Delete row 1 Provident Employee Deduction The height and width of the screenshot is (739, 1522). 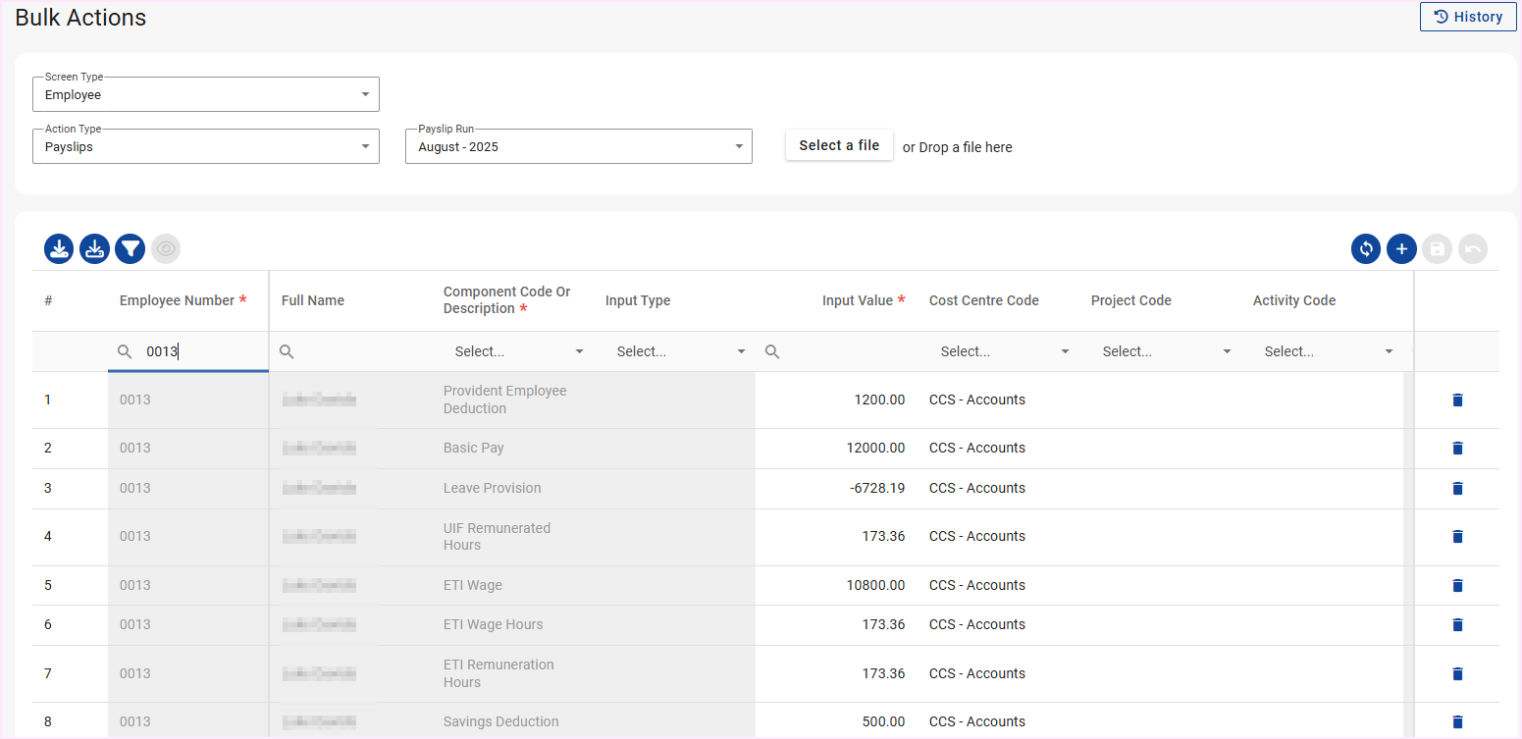(1457, 400)
